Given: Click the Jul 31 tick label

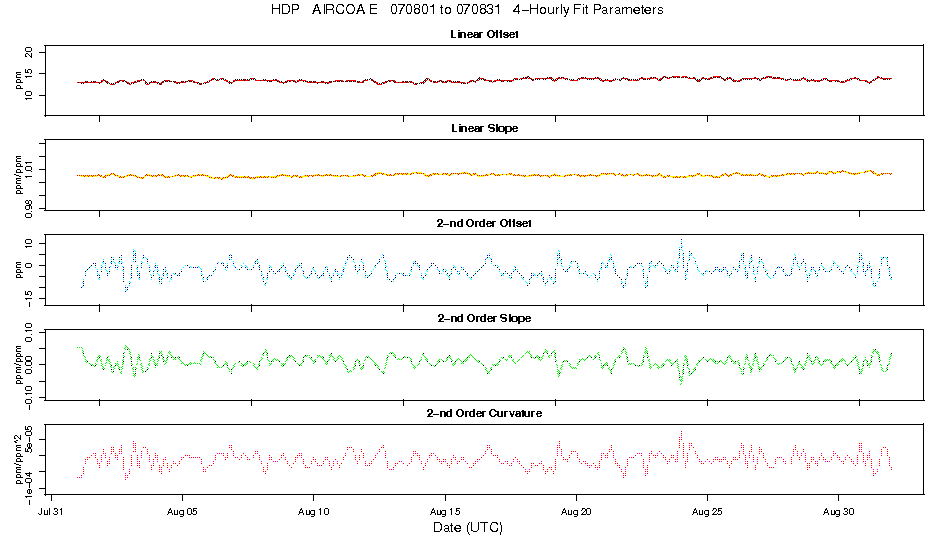Looking at the screenshot, I should coord(52,509).
